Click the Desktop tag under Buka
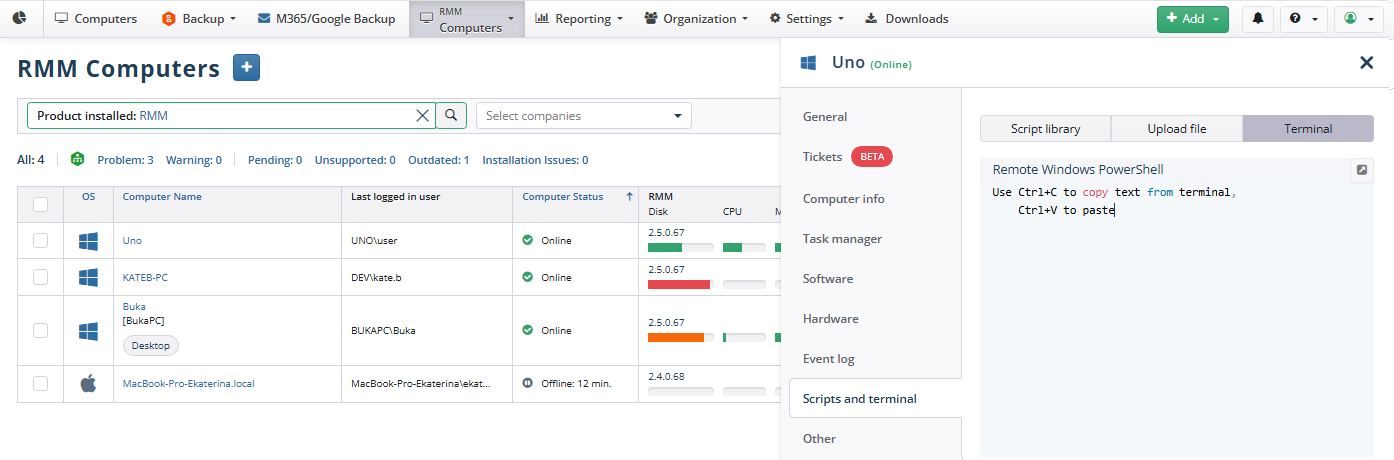 [x=151, y=345]
